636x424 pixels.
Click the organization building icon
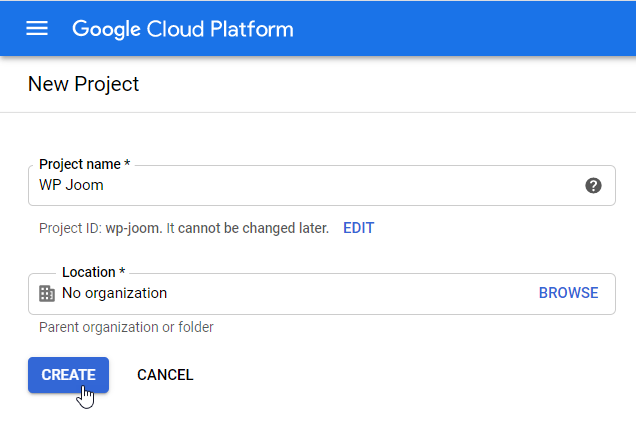click(x=46, y=293)
